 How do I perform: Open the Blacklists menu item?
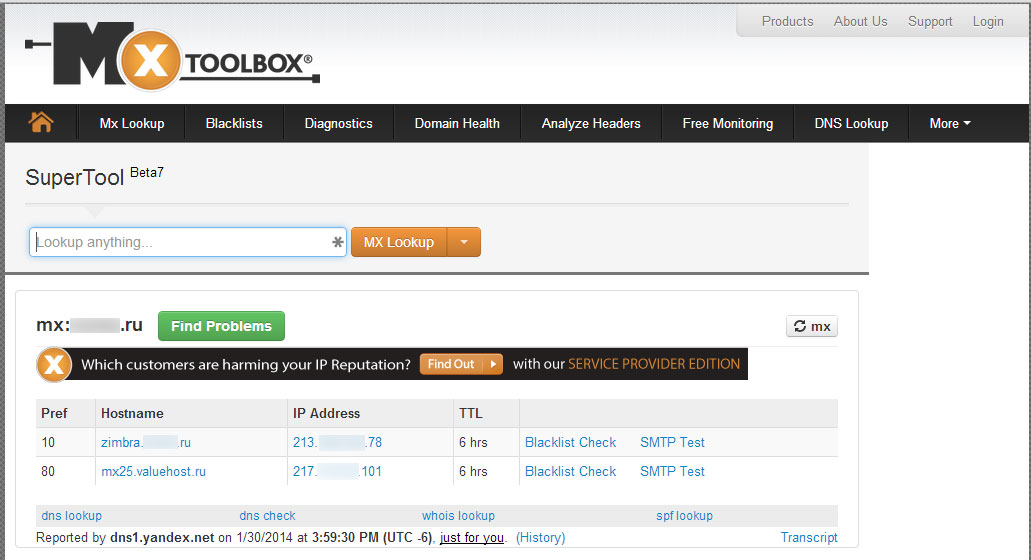click(234, 124)
